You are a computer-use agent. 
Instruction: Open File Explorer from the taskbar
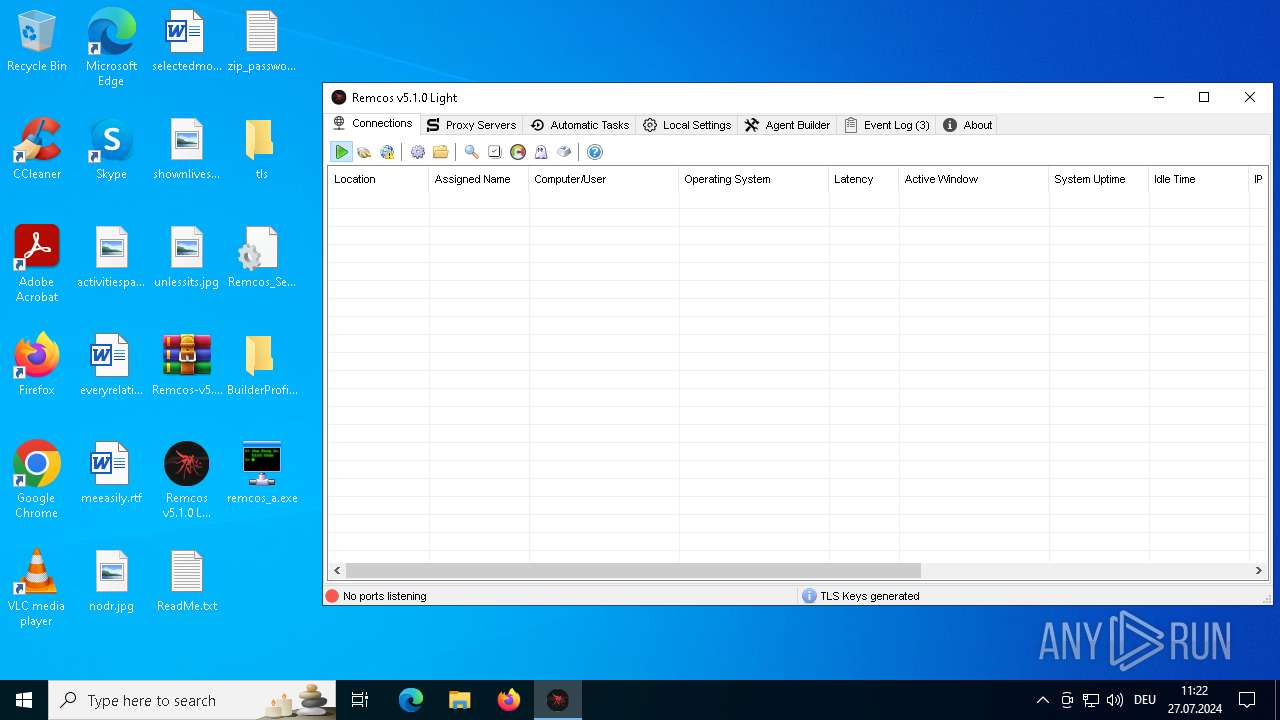click(x=460, y=700)
